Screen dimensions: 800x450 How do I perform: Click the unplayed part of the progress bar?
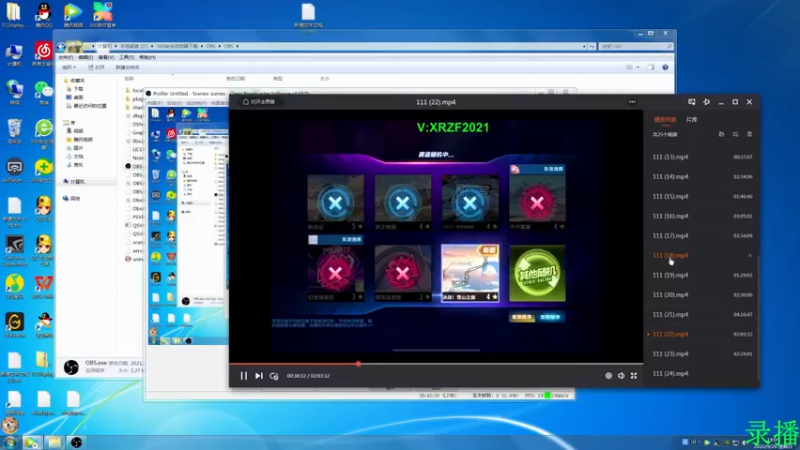click(501, 364)
